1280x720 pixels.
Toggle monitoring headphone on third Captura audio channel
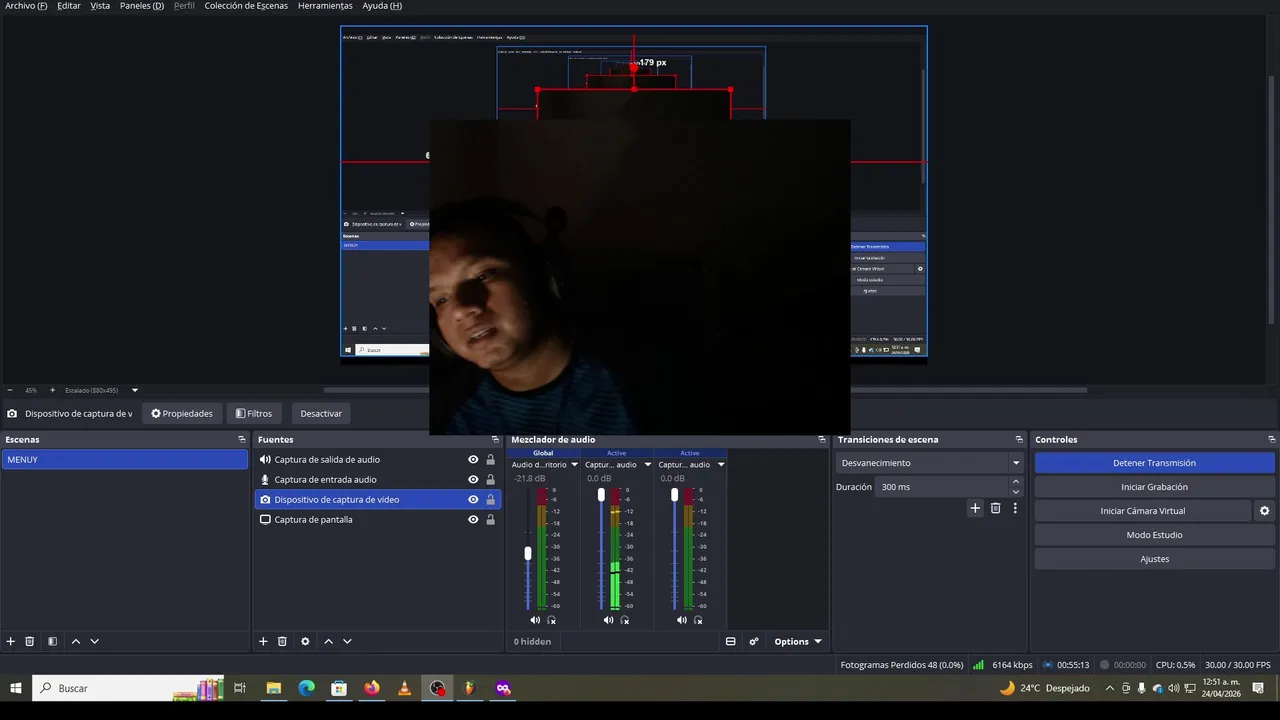(x=698, y=620)
